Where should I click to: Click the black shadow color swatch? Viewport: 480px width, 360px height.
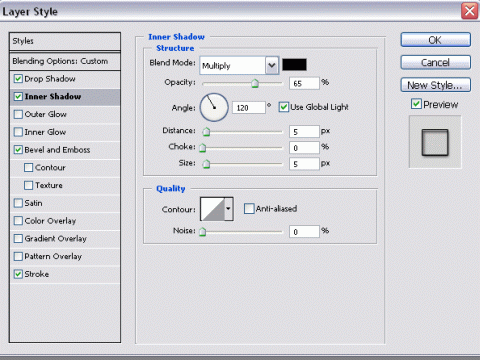pyautogui.click(x=294, y=65)
